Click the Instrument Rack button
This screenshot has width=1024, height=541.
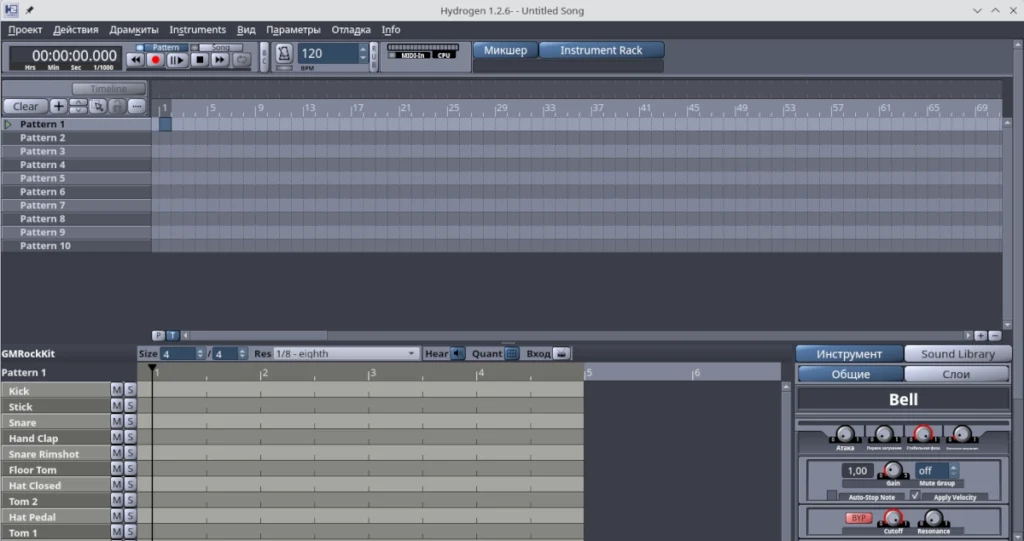point(601,50)
